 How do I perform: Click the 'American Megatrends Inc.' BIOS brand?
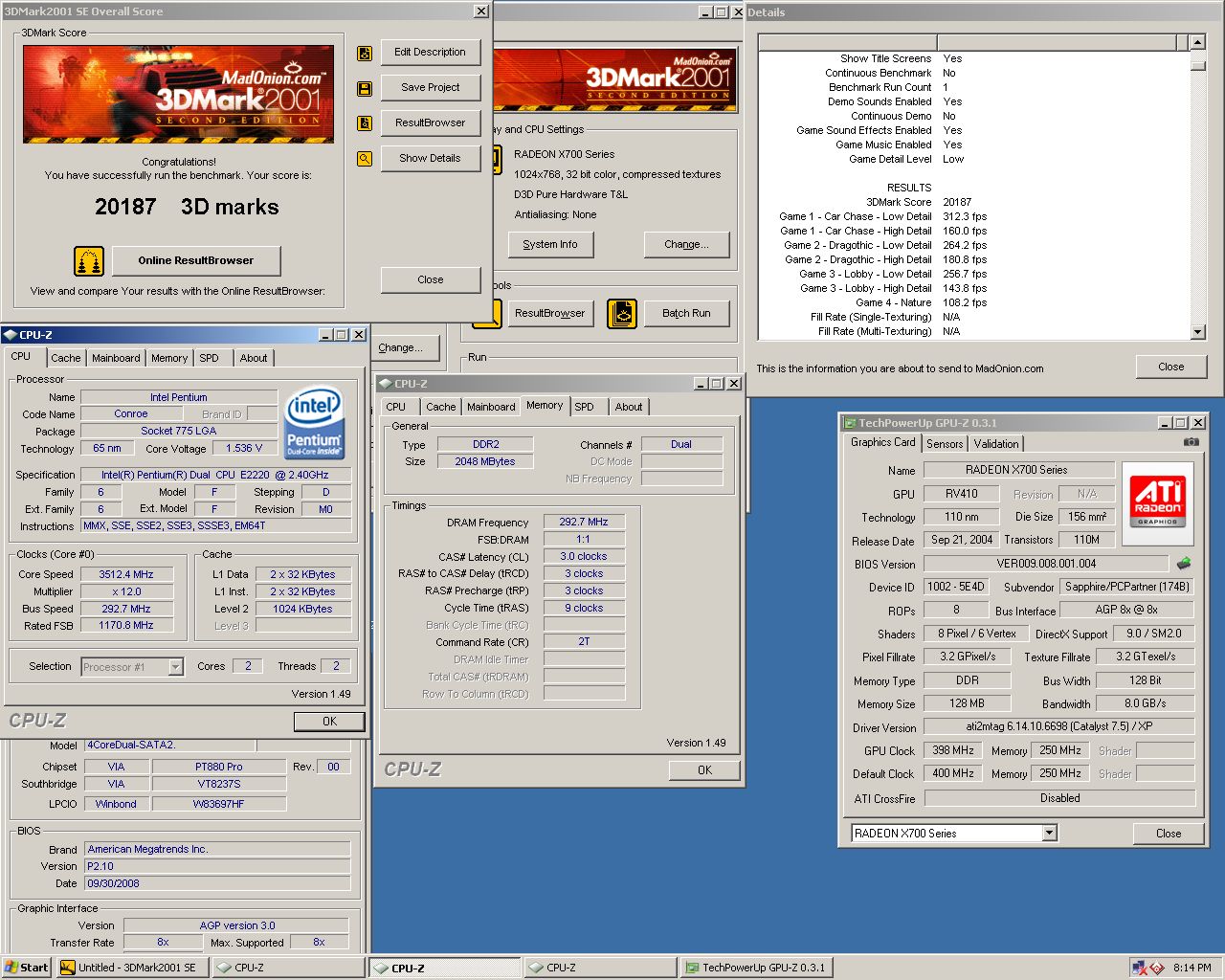click(x=217, y=850)
